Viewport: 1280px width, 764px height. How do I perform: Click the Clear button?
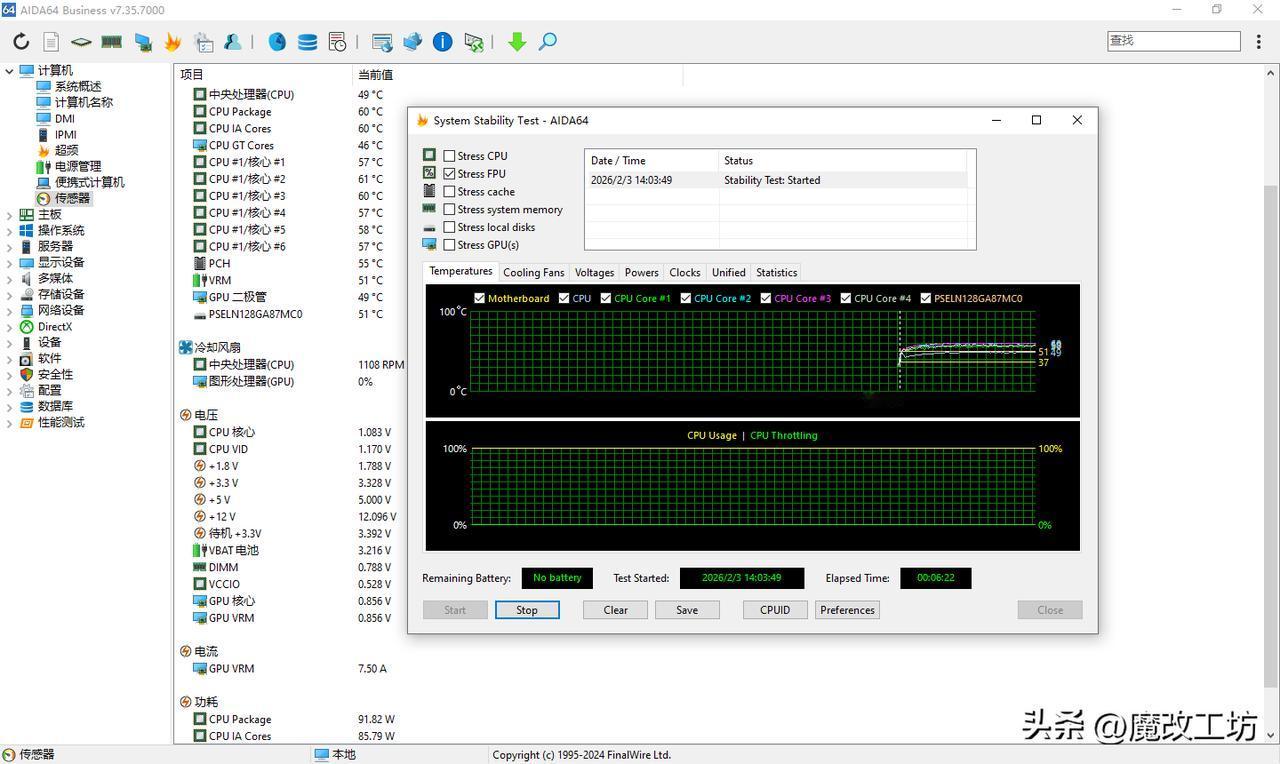click(616, 610)
